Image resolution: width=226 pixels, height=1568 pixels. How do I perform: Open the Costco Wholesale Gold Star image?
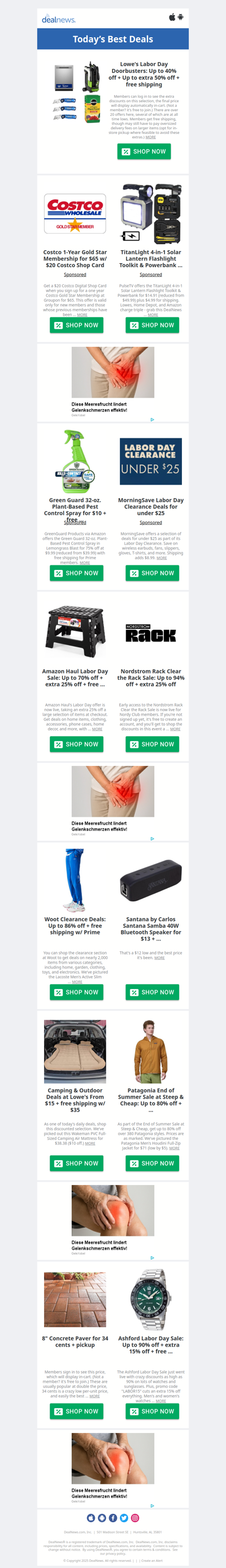pyautogui.click(x=75, y=214)
